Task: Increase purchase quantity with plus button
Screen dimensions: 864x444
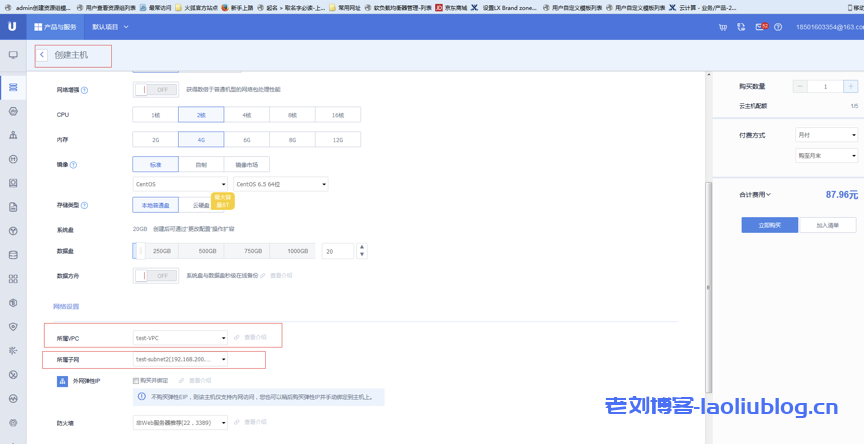Action: [x=850, y=87]
